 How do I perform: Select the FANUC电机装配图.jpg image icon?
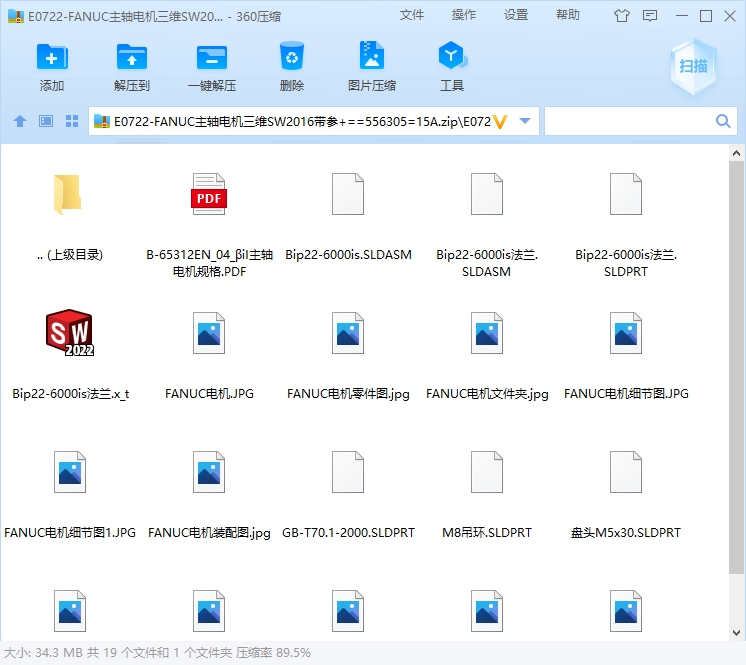(x=209, y=472)
